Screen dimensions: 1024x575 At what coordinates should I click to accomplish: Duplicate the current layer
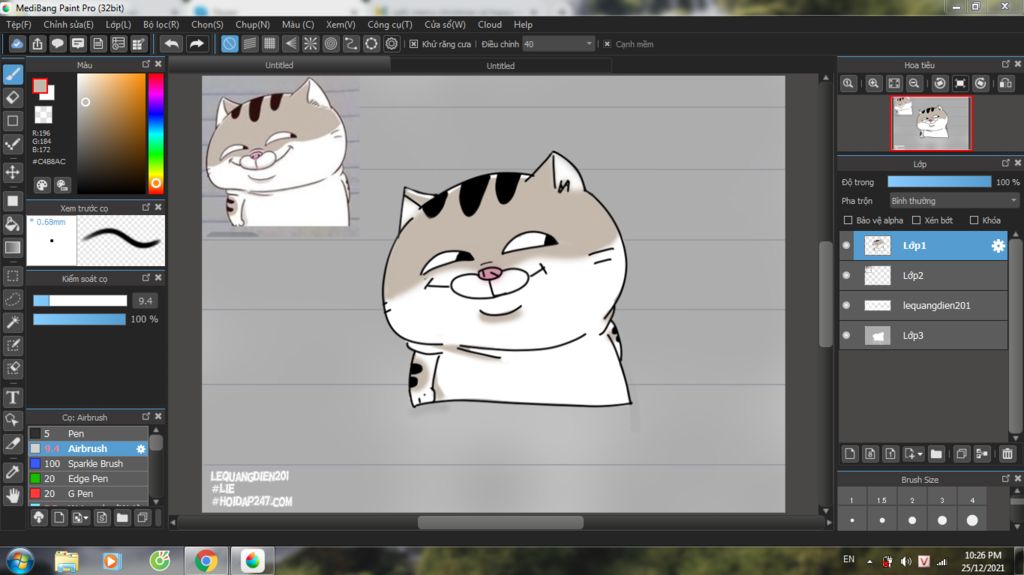tap(961, 453)
